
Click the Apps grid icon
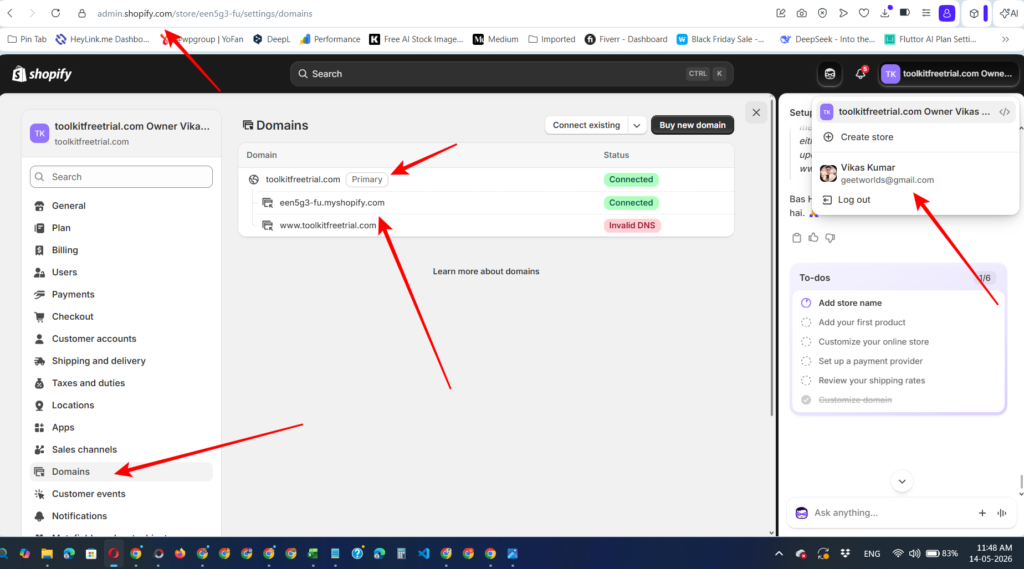[39, 428]
